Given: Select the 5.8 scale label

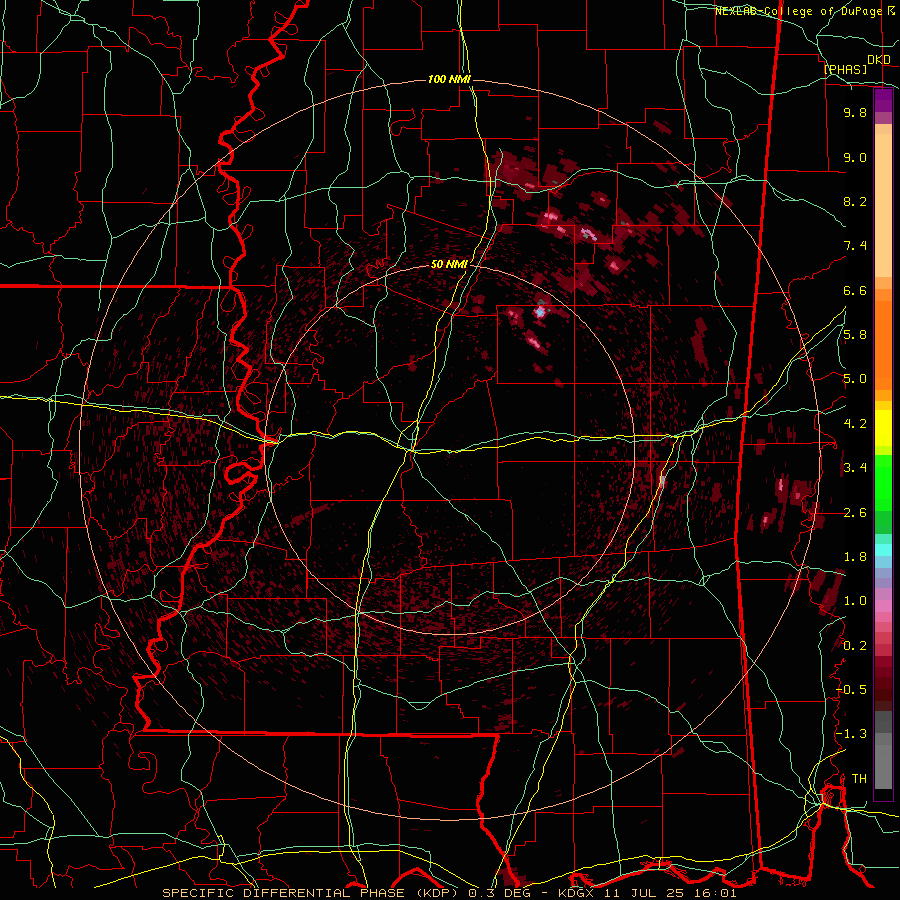Looking at the screenshot, I should [x=855, y=335].
